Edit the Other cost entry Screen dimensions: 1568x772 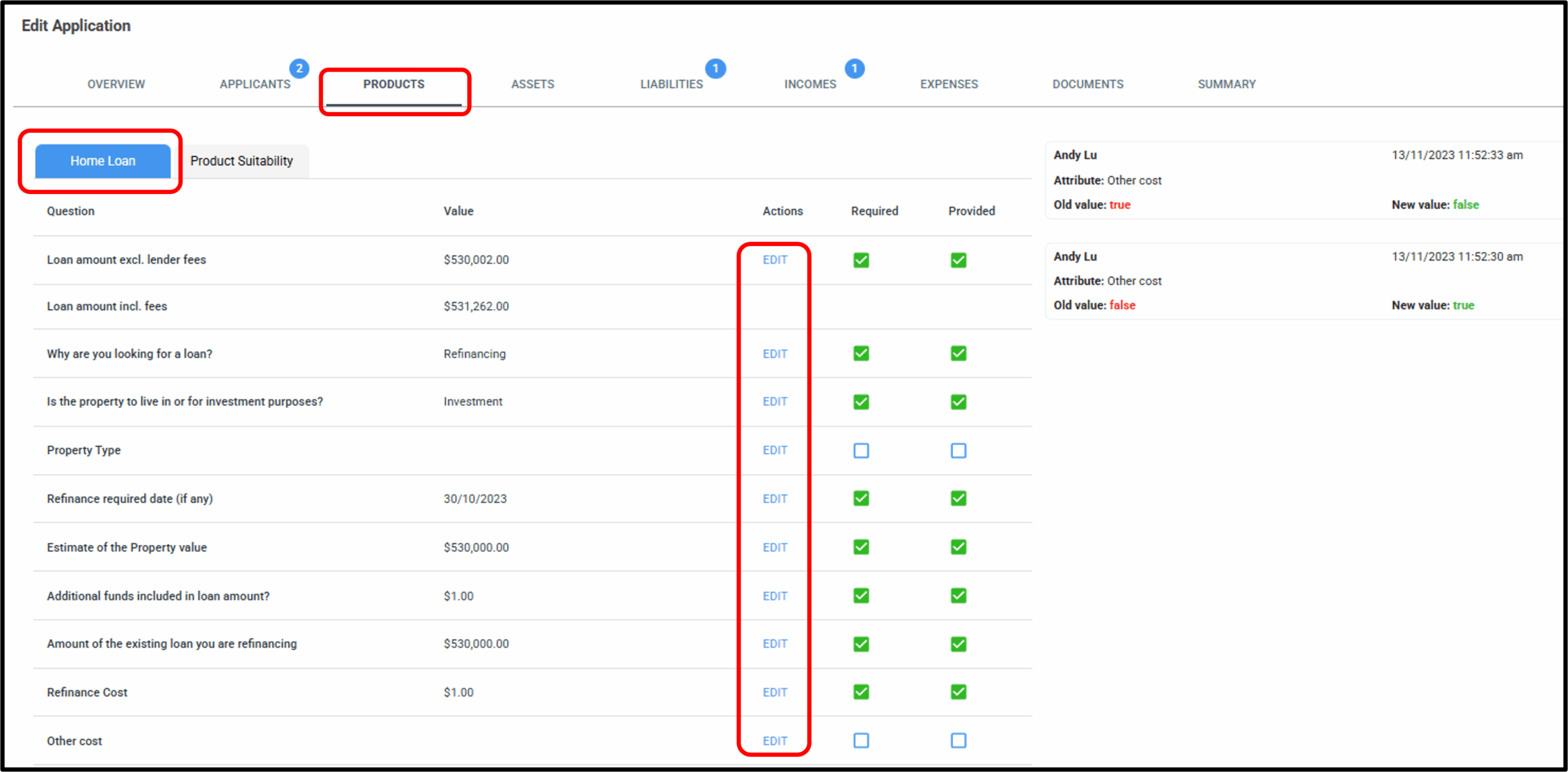point(774,741)
